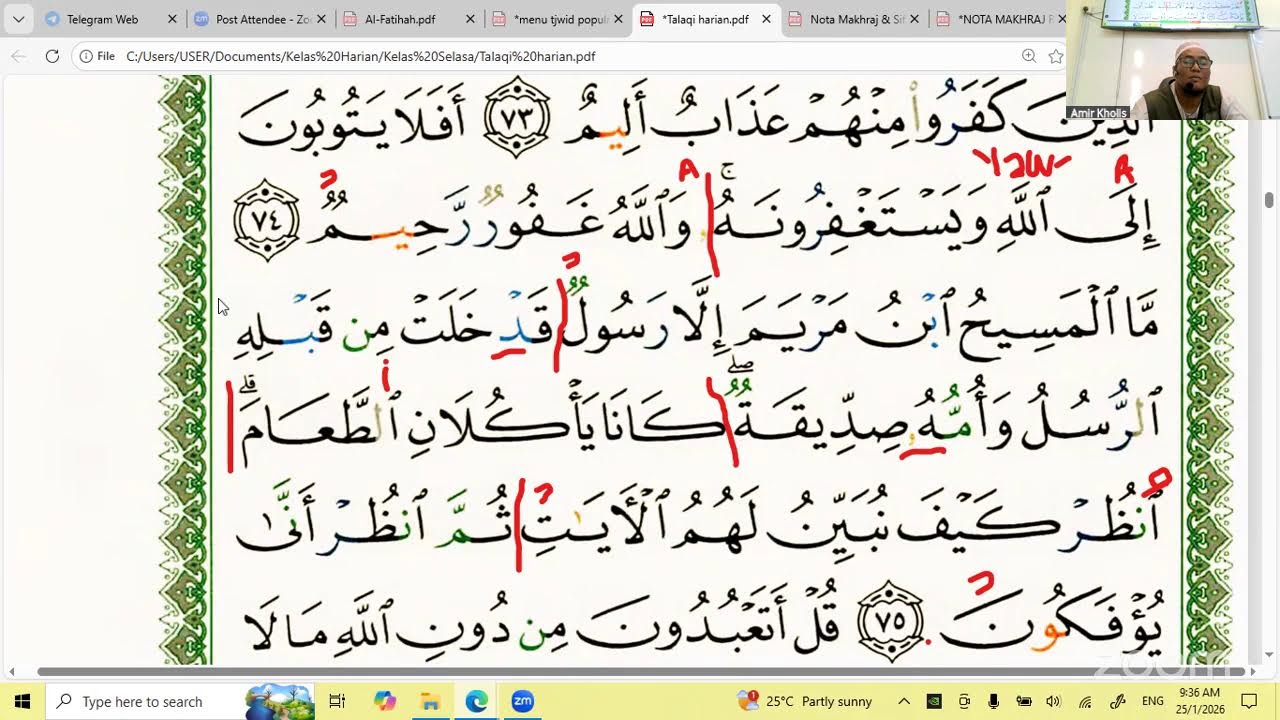Click the microphone tray icon
The width and height of the screenshot is (1280, 720).
tap(993, 701)
